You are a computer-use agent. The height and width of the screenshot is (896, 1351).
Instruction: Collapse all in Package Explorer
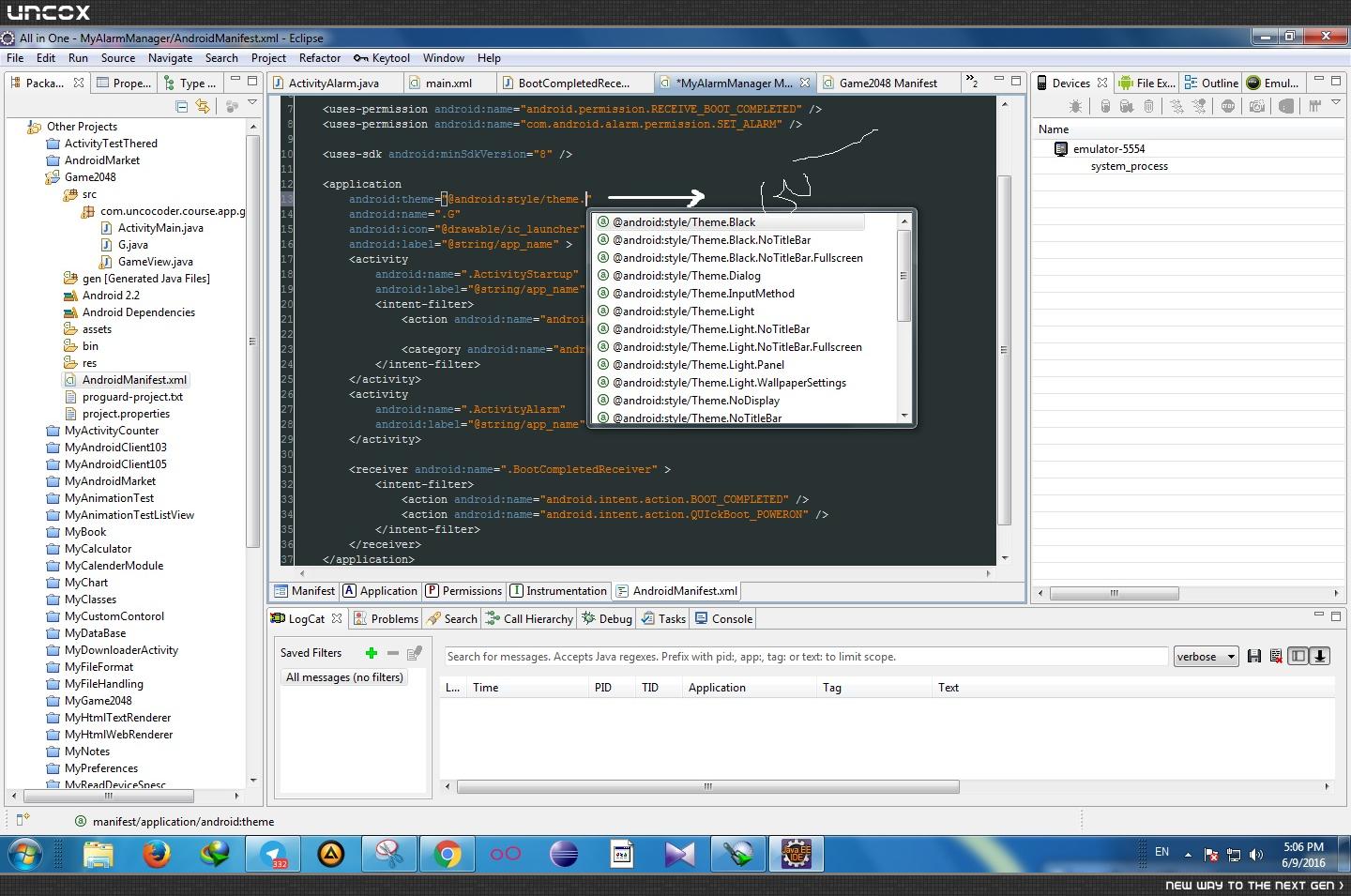click(x=182, y=106)
